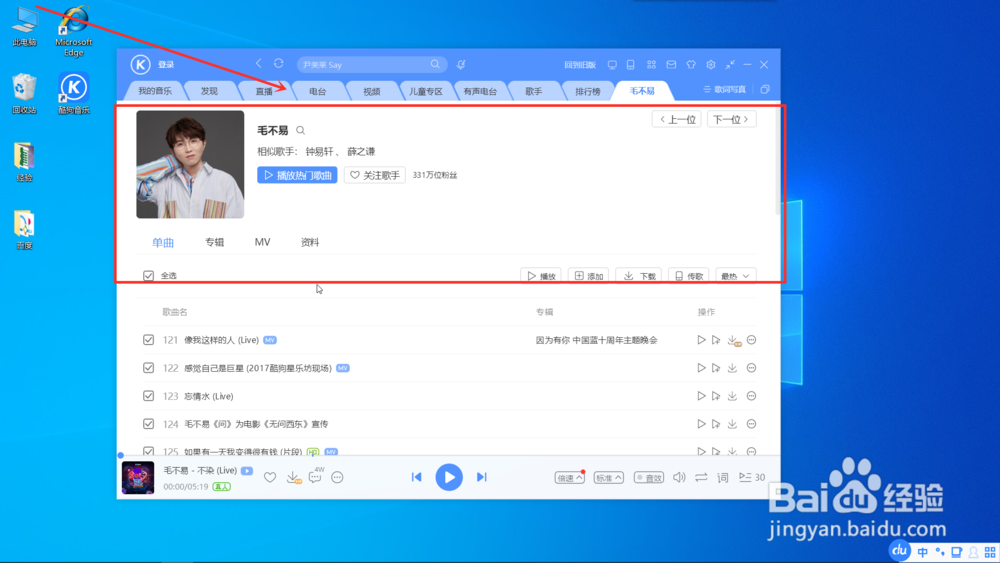Add song 122 to play next

(716, 368)
